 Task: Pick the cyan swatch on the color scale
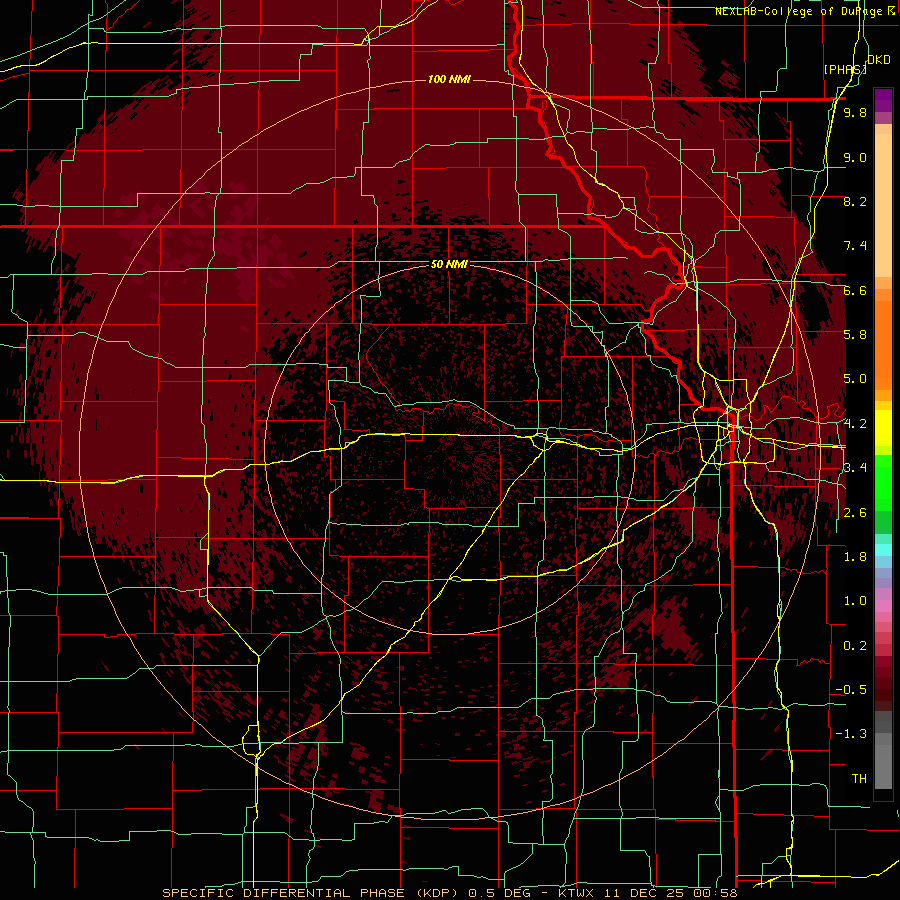[x=883, y=550]
